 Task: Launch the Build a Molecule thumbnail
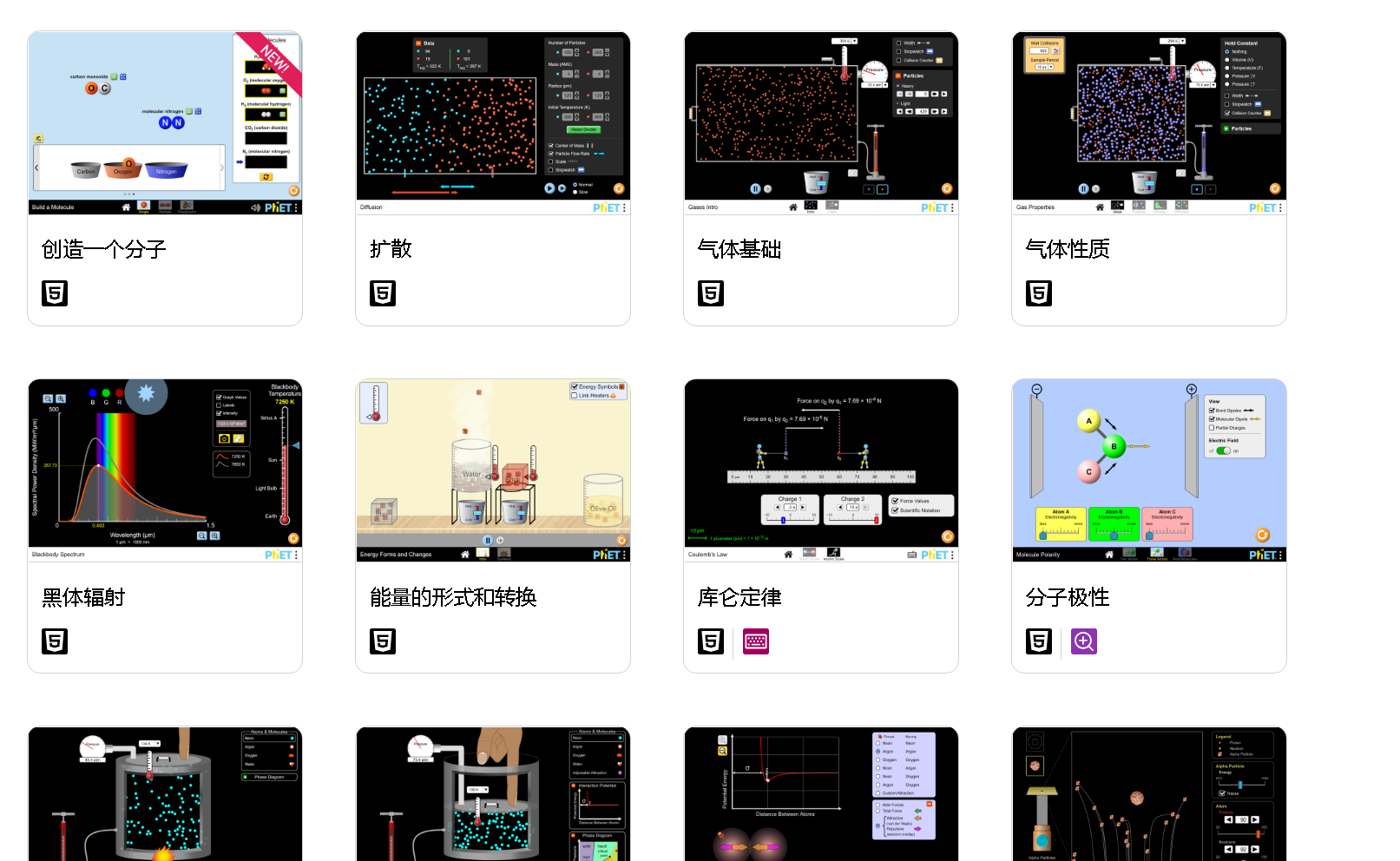click(165, 123)
